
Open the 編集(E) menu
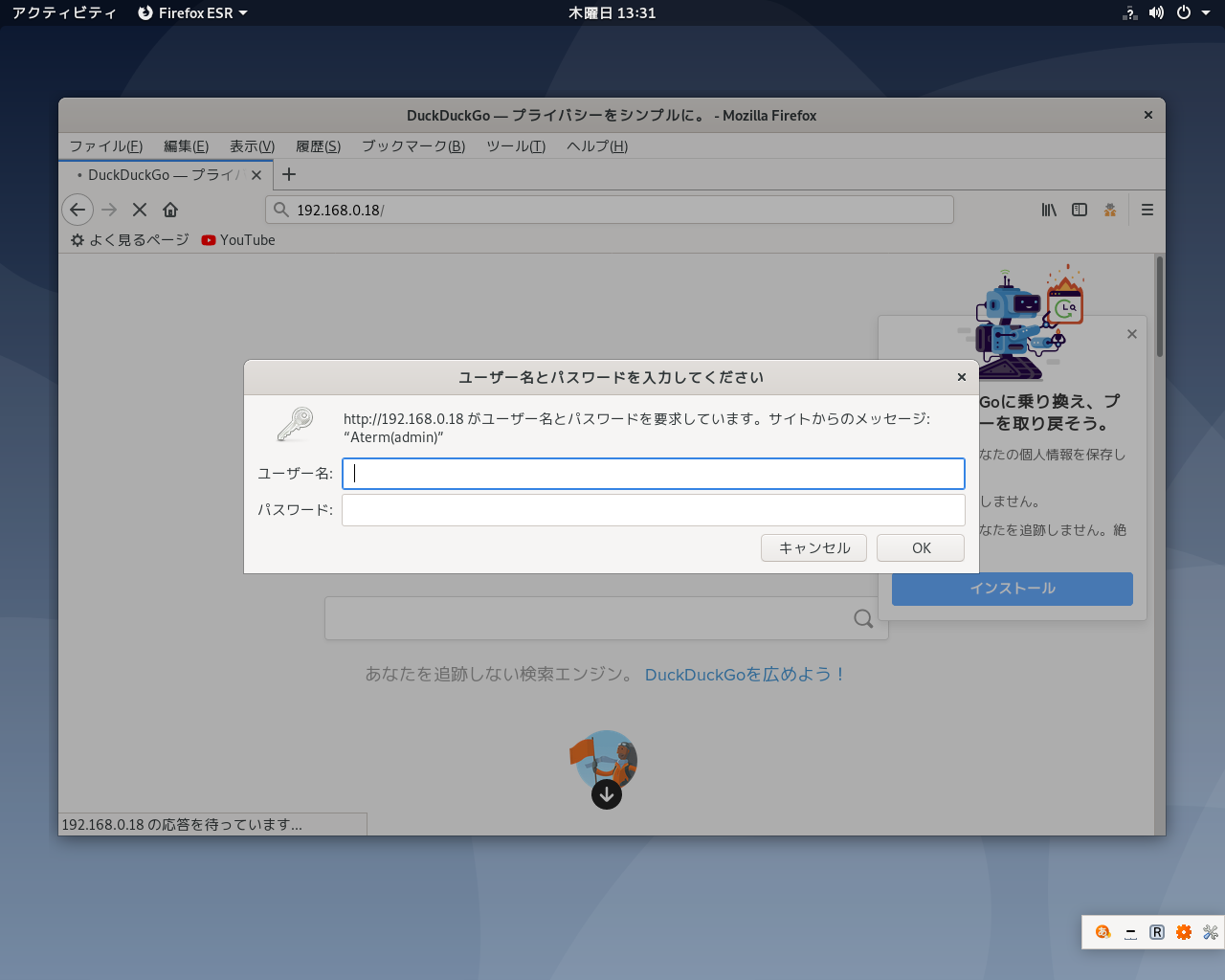pos(187,145)
